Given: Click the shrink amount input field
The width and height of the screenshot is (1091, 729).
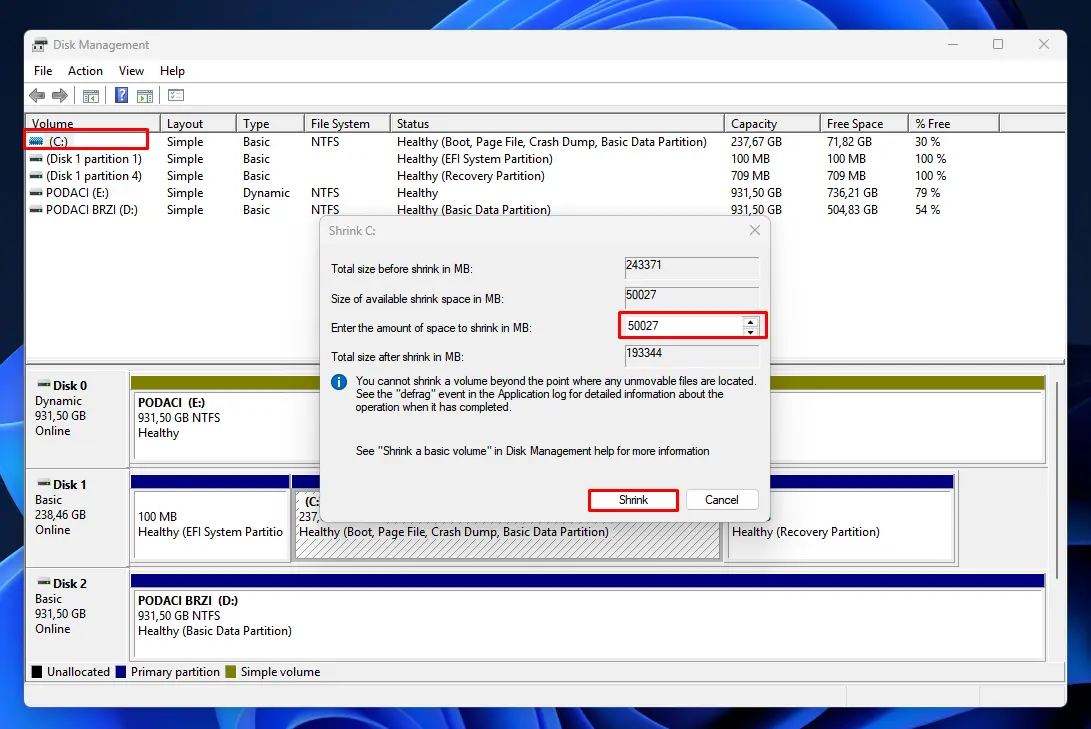Looking at the screenshot, I should pyautogui.click(x=680, y=326).
